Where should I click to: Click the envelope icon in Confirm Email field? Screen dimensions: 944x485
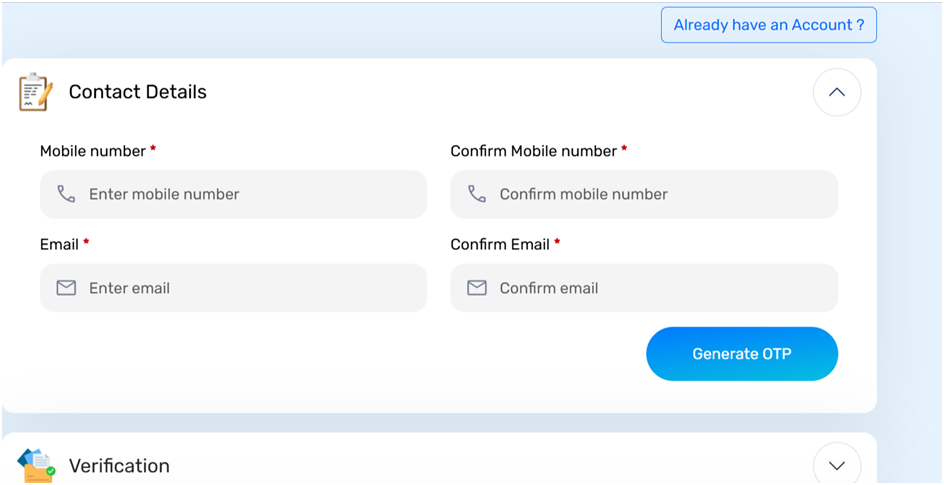click(477, 288)
